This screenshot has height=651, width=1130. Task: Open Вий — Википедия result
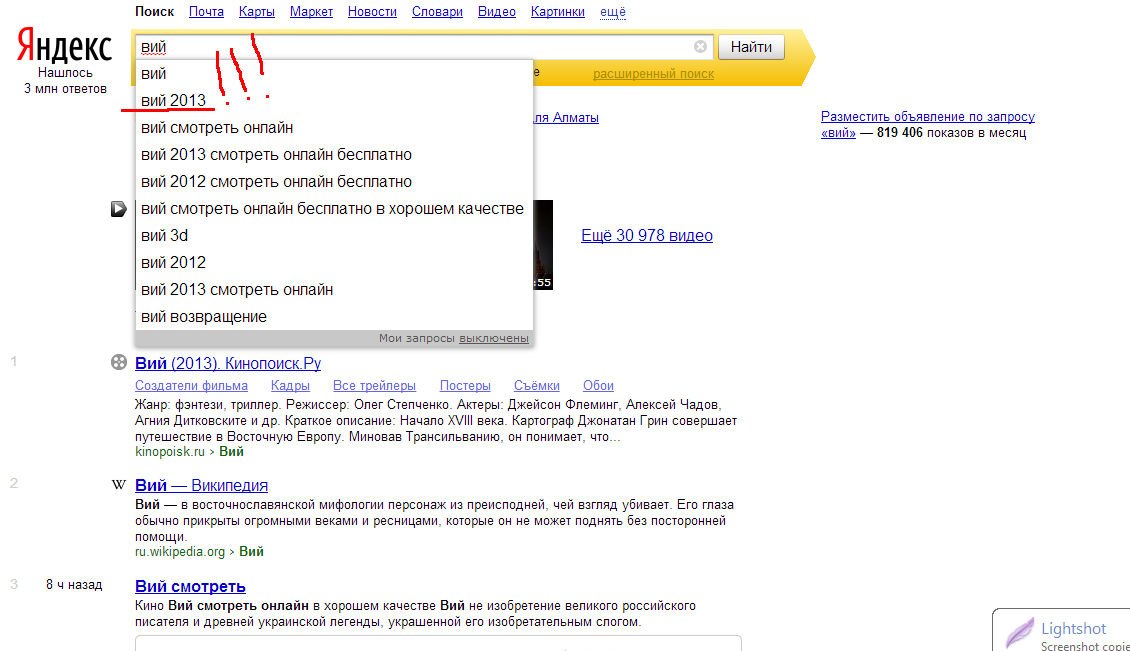tap(201, 485)
